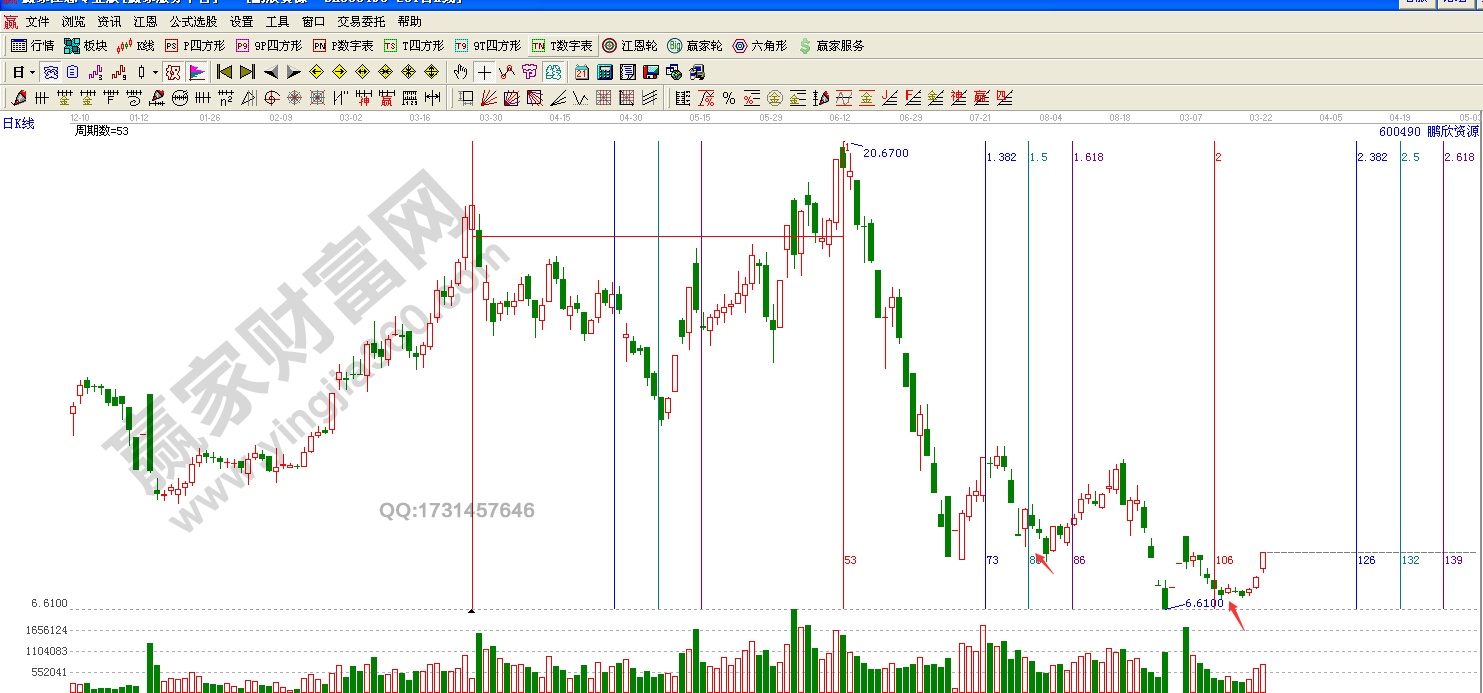Toggle the pink flag marker button

[x=197, y=72]
